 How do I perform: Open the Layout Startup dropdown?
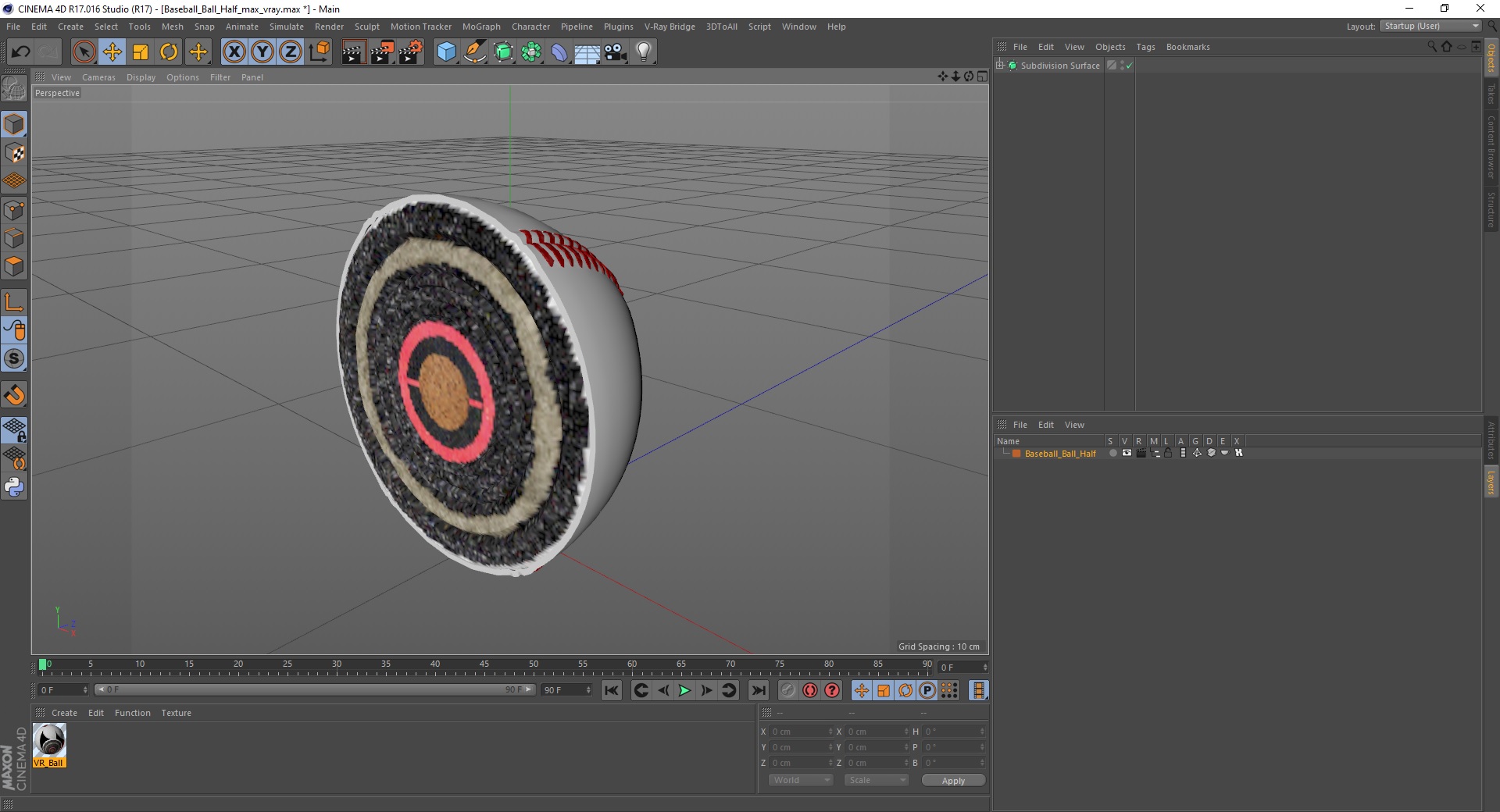click(x=1430, y=27)
